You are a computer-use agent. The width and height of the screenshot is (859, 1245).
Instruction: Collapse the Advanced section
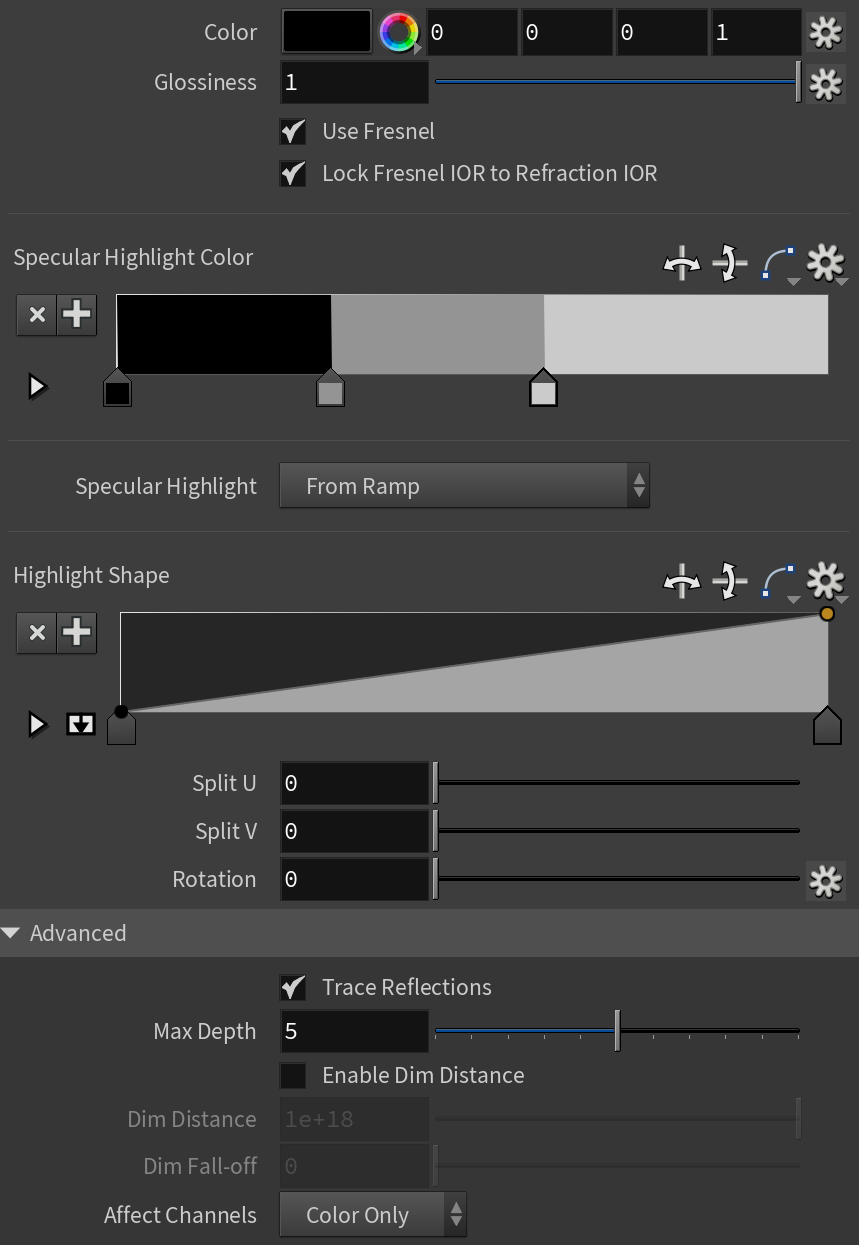click(x=12, y=933)
